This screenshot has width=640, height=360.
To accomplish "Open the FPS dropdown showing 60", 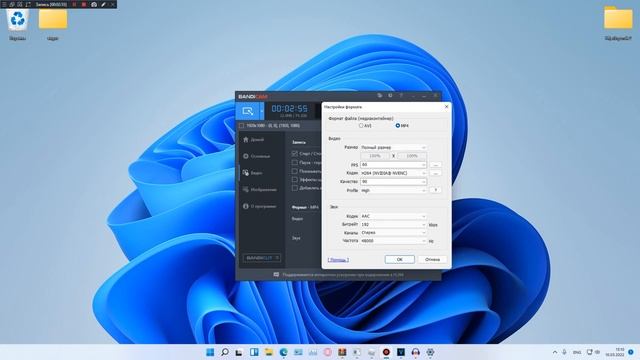I will [393, 165].
